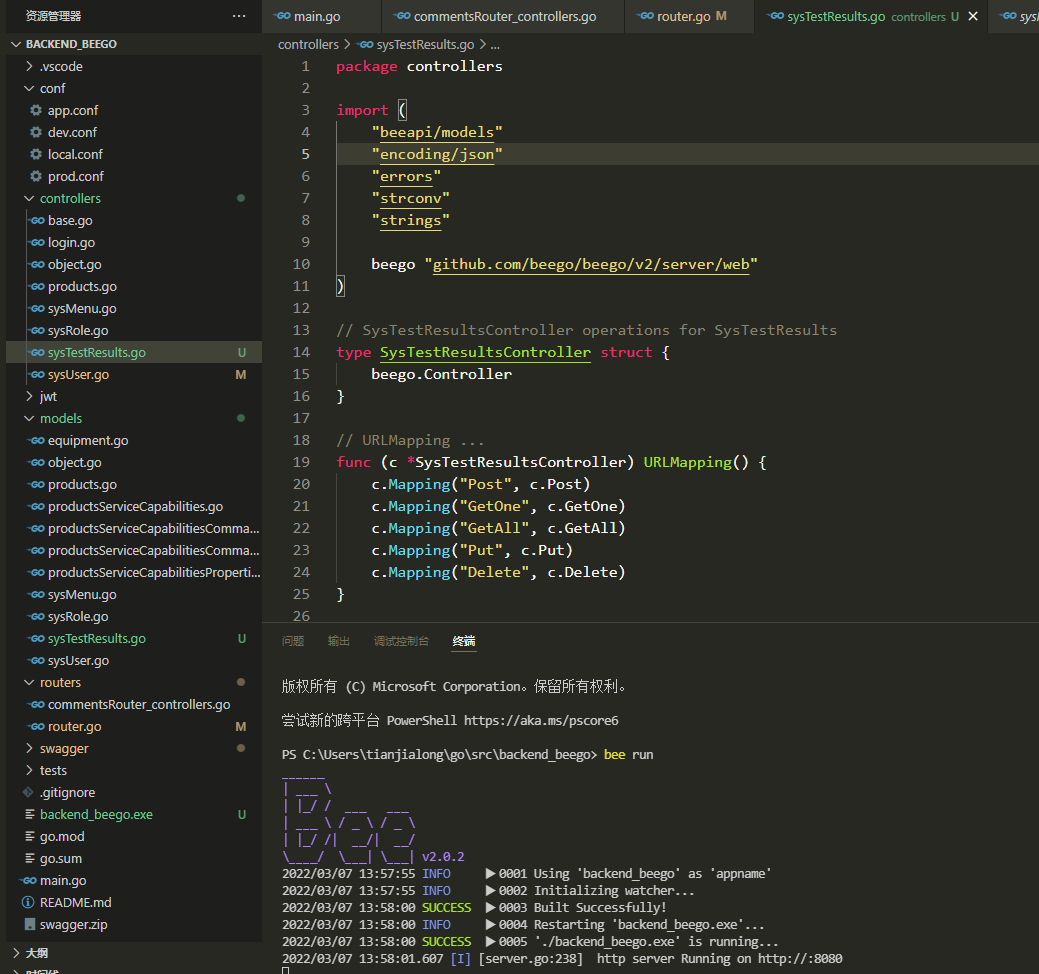Open the explorer more actions ellipsis
The height and width of the screenshot is (974, 1039).
[239, 16]
